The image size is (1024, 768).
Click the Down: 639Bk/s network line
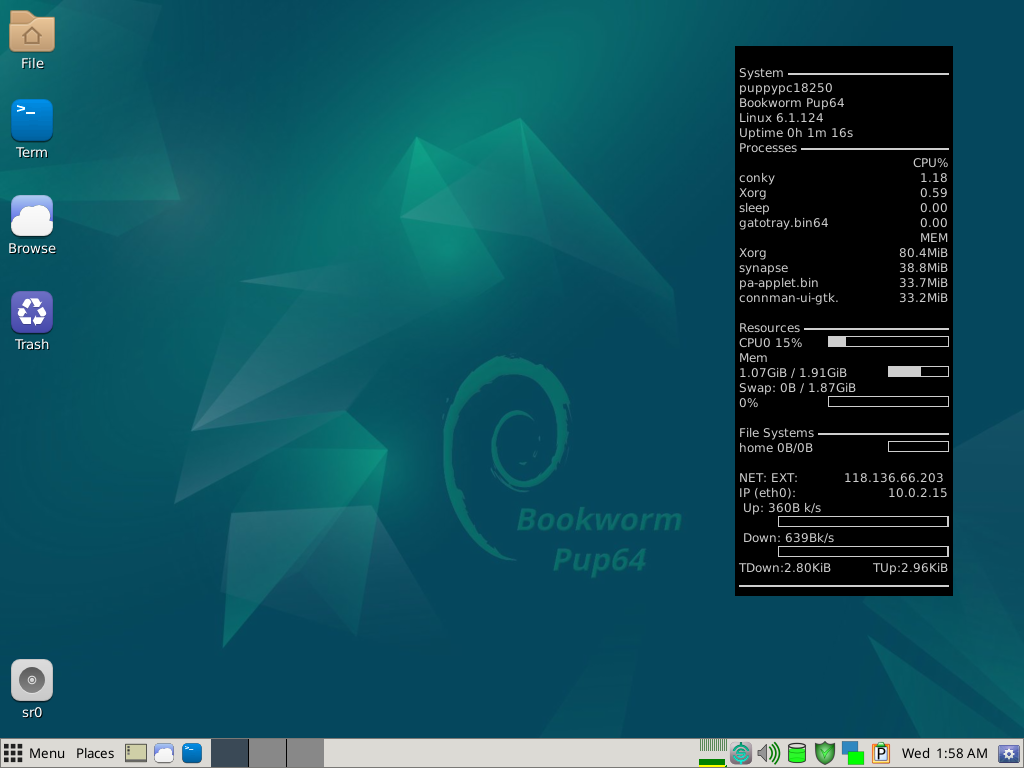788,537
